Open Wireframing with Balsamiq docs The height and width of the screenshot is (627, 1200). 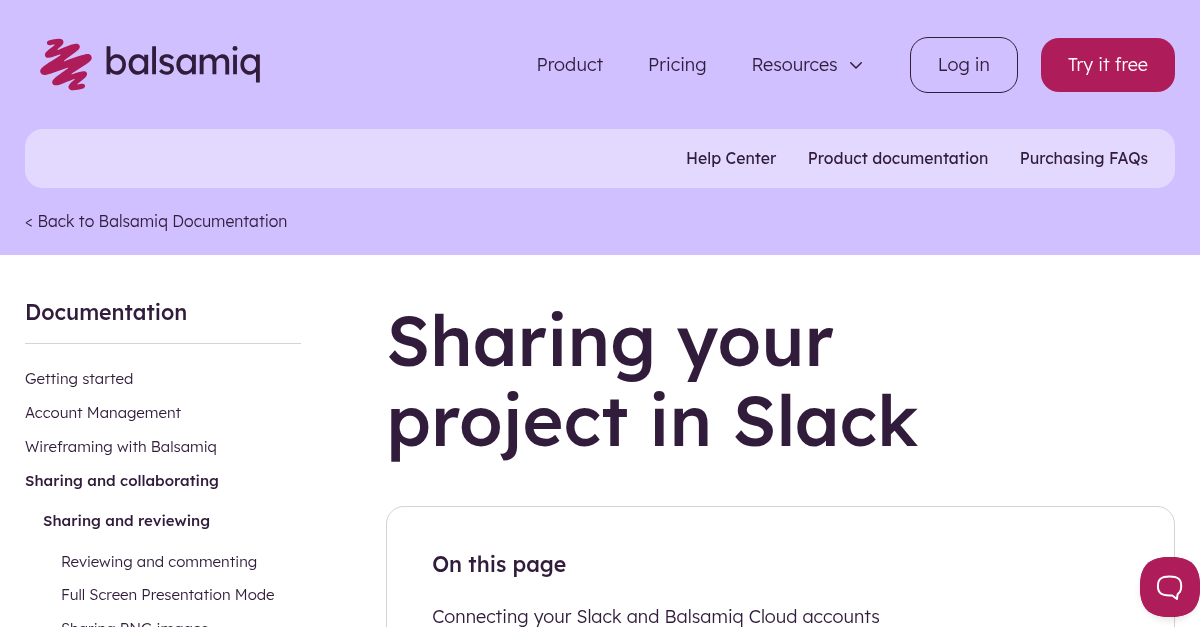(x=120, y=446)
